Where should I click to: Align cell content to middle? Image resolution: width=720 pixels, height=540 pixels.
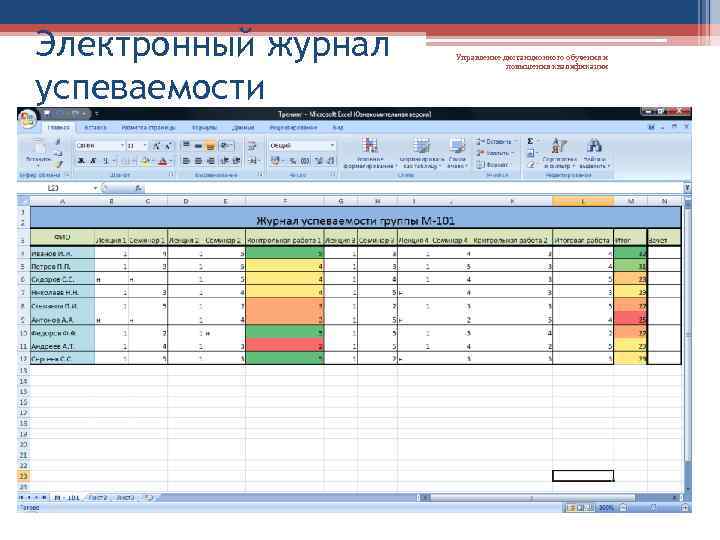point(198,146)
